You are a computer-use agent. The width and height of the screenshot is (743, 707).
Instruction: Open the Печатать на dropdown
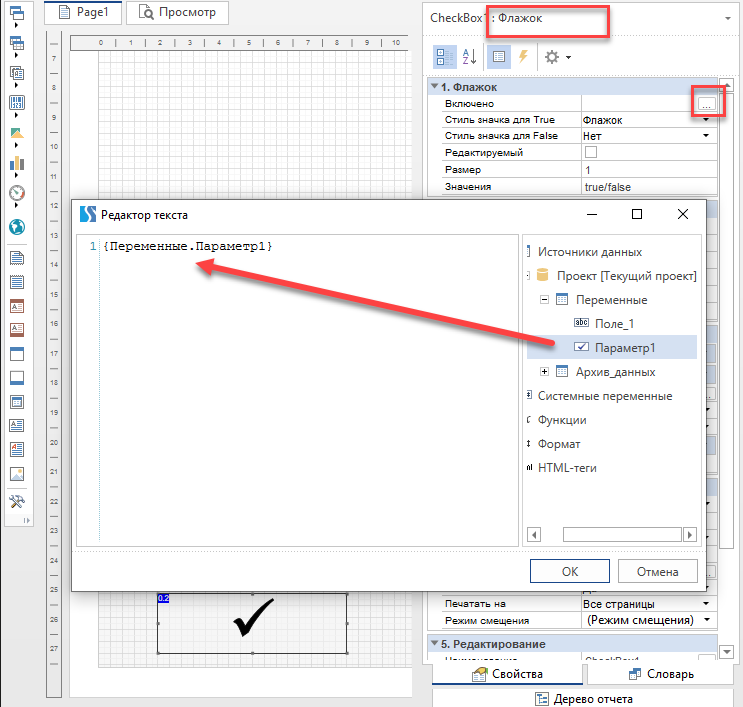(x=706, y=604)
